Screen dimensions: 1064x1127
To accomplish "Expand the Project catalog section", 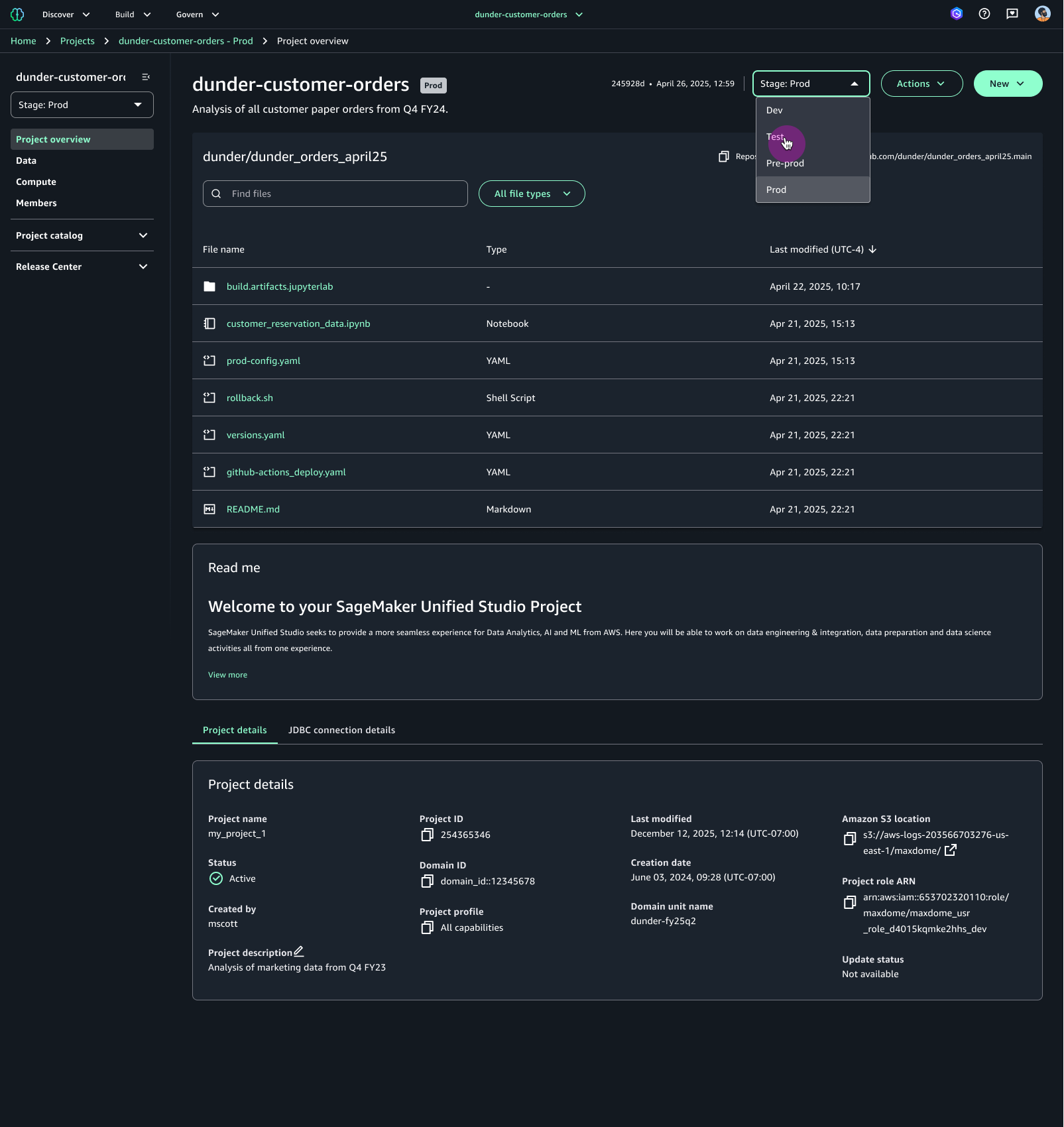I will [x=143, y=235].
